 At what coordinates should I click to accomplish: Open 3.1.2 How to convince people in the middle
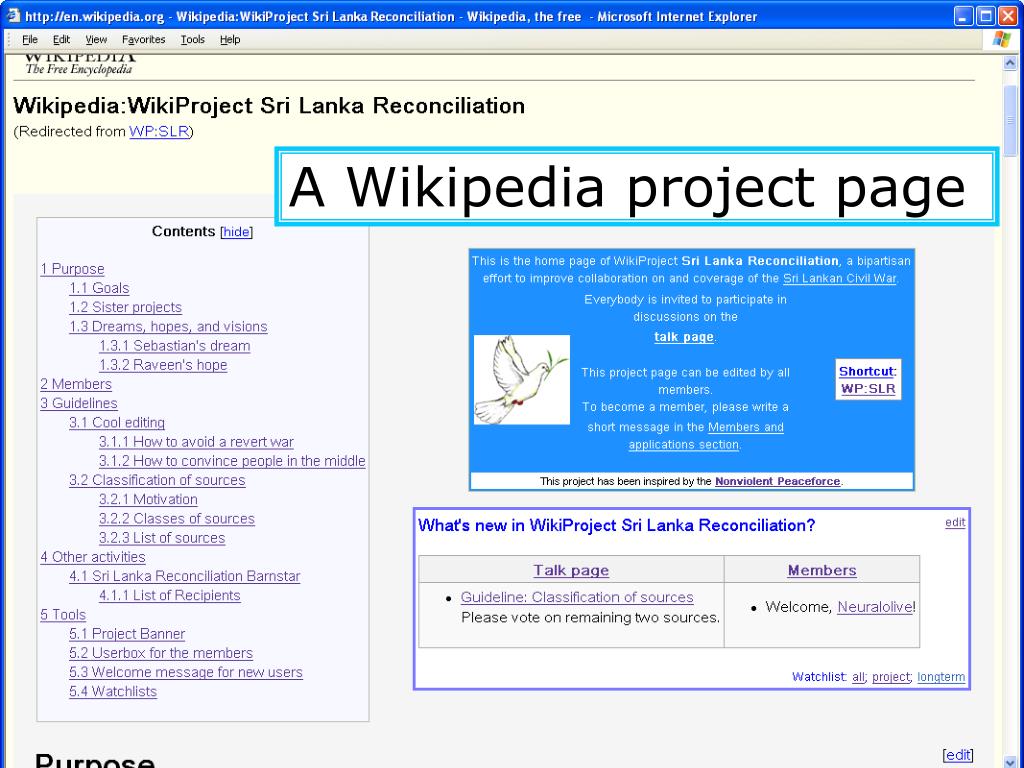[232, 461]
